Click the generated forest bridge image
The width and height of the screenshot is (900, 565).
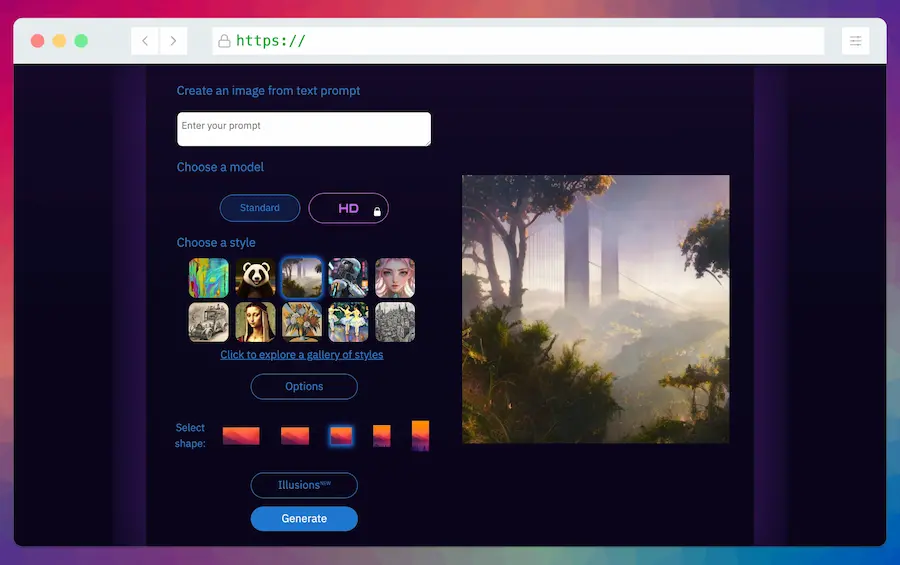coord(596,309)
